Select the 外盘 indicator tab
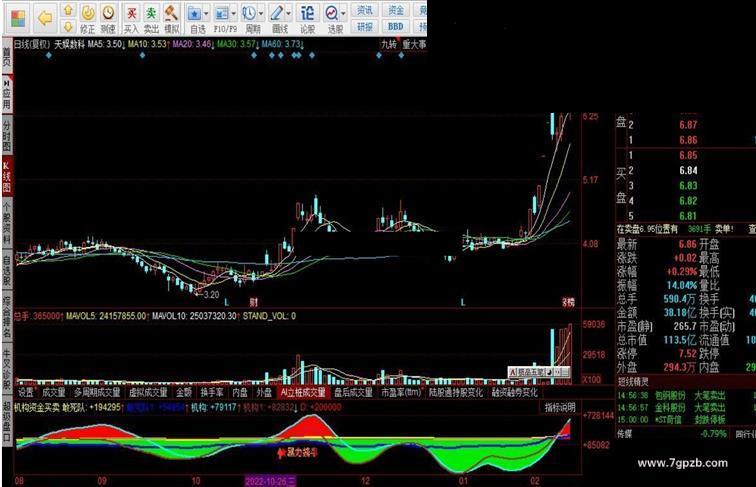 click(x=264, y=392)
